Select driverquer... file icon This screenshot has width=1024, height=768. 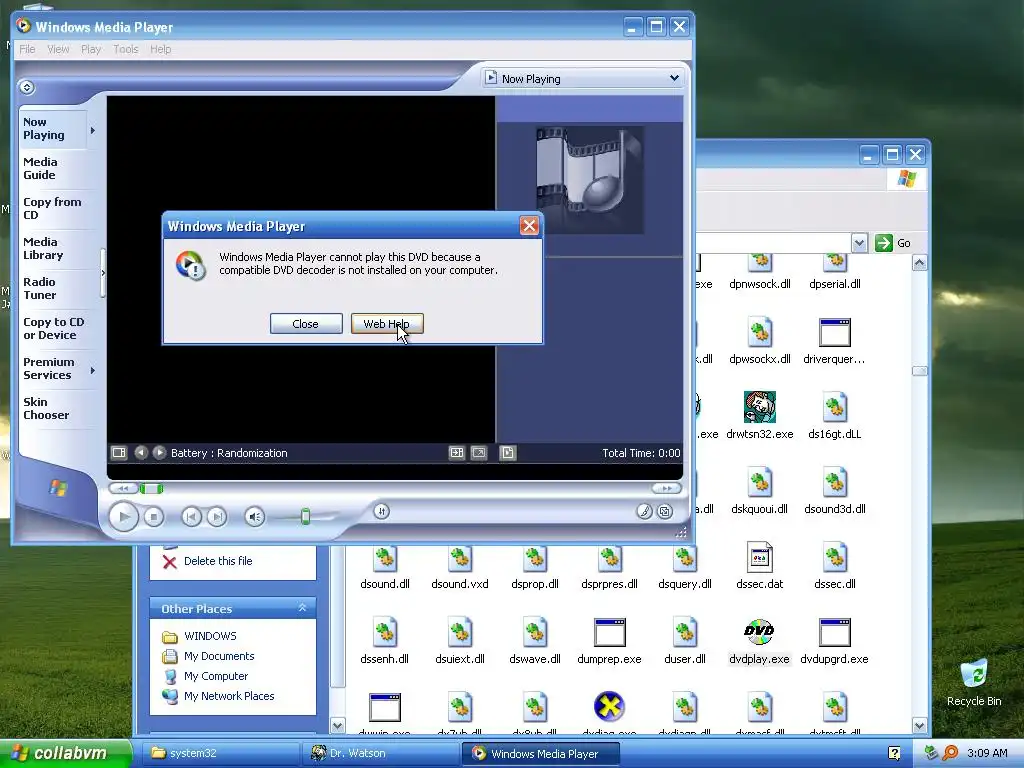tap(835, 341)
